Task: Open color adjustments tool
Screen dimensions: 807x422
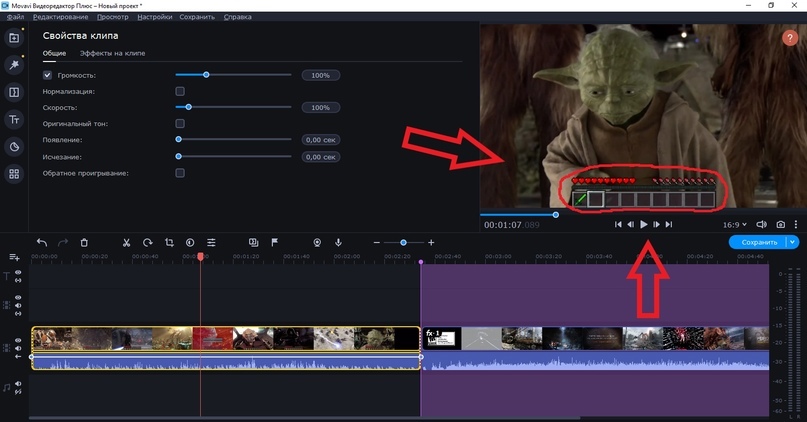Action: click(190, 242)
